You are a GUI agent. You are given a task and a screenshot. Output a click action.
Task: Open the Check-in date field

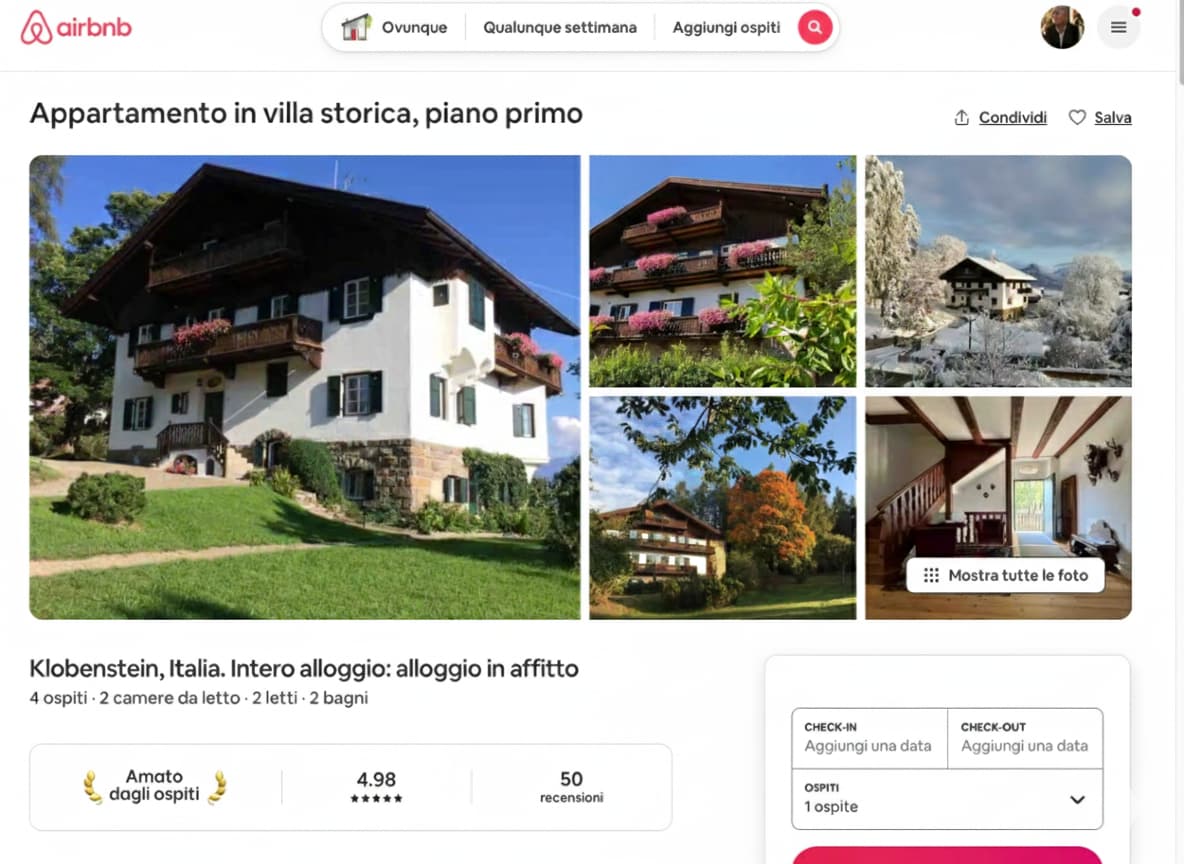pos(869,739)
